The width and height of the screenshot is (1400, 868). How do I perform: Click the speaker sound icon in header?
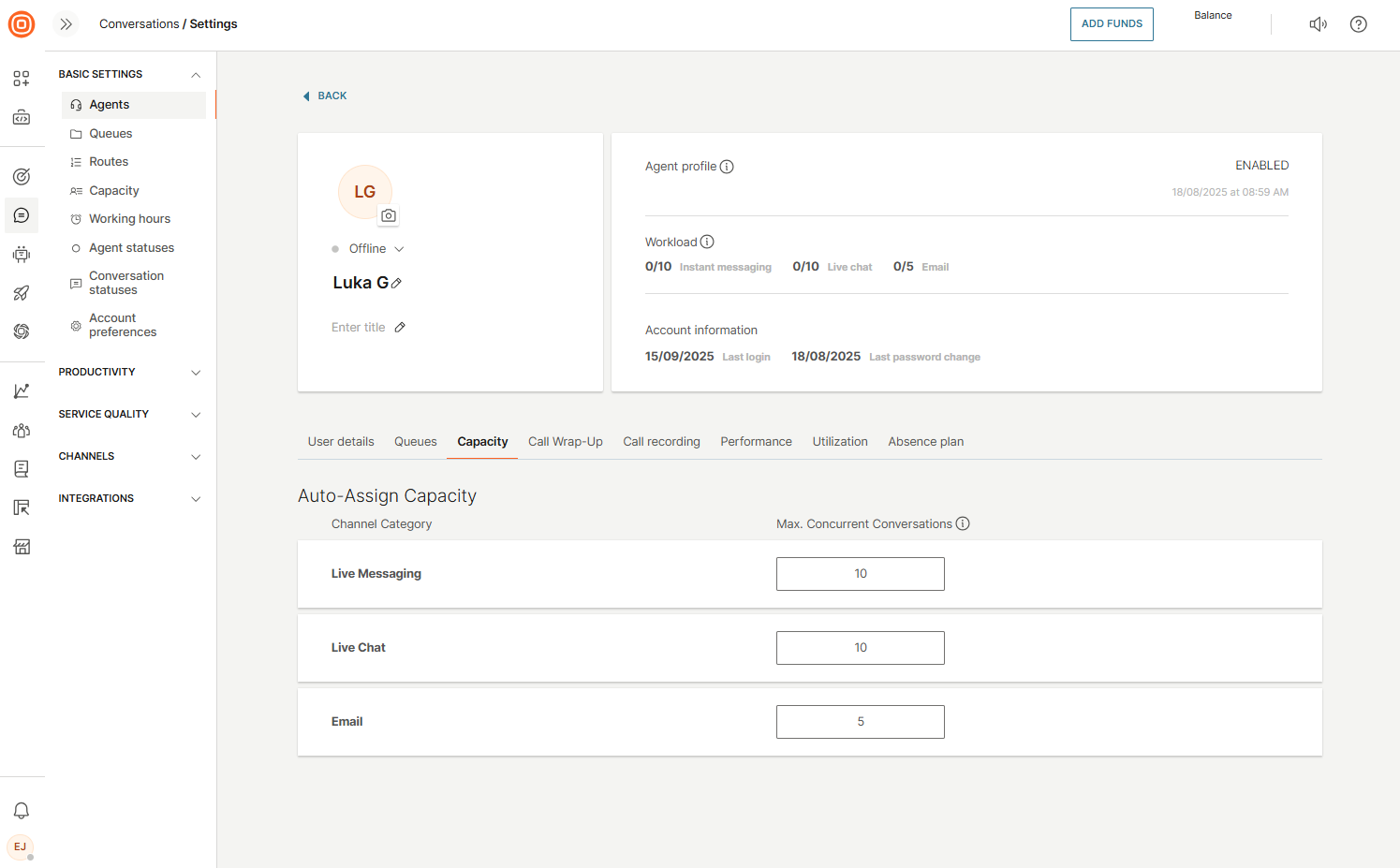tap(1318, 24)
